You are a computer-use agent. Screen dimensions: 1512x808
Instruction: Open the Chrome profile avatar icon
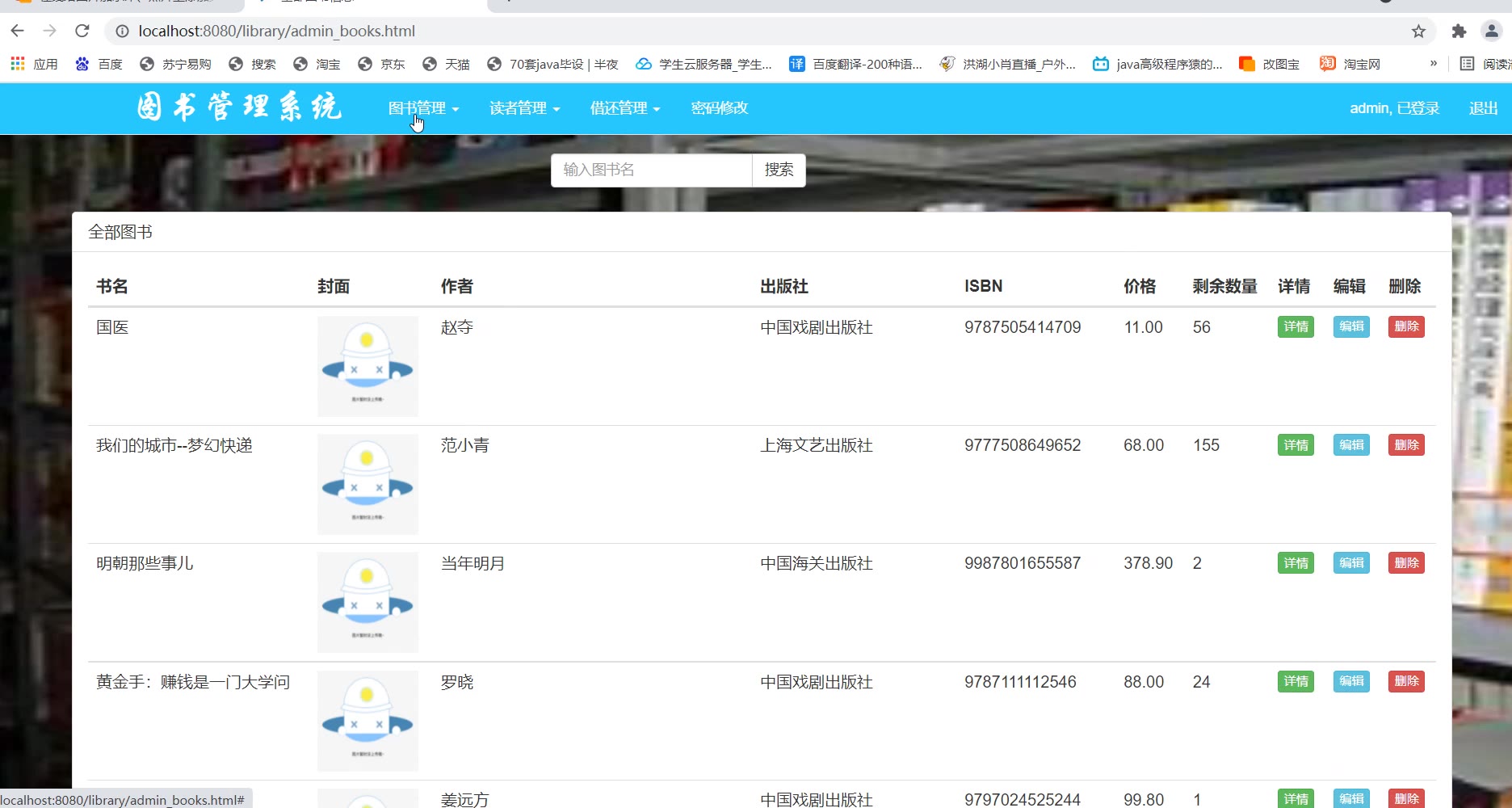tap(1491, 31)
